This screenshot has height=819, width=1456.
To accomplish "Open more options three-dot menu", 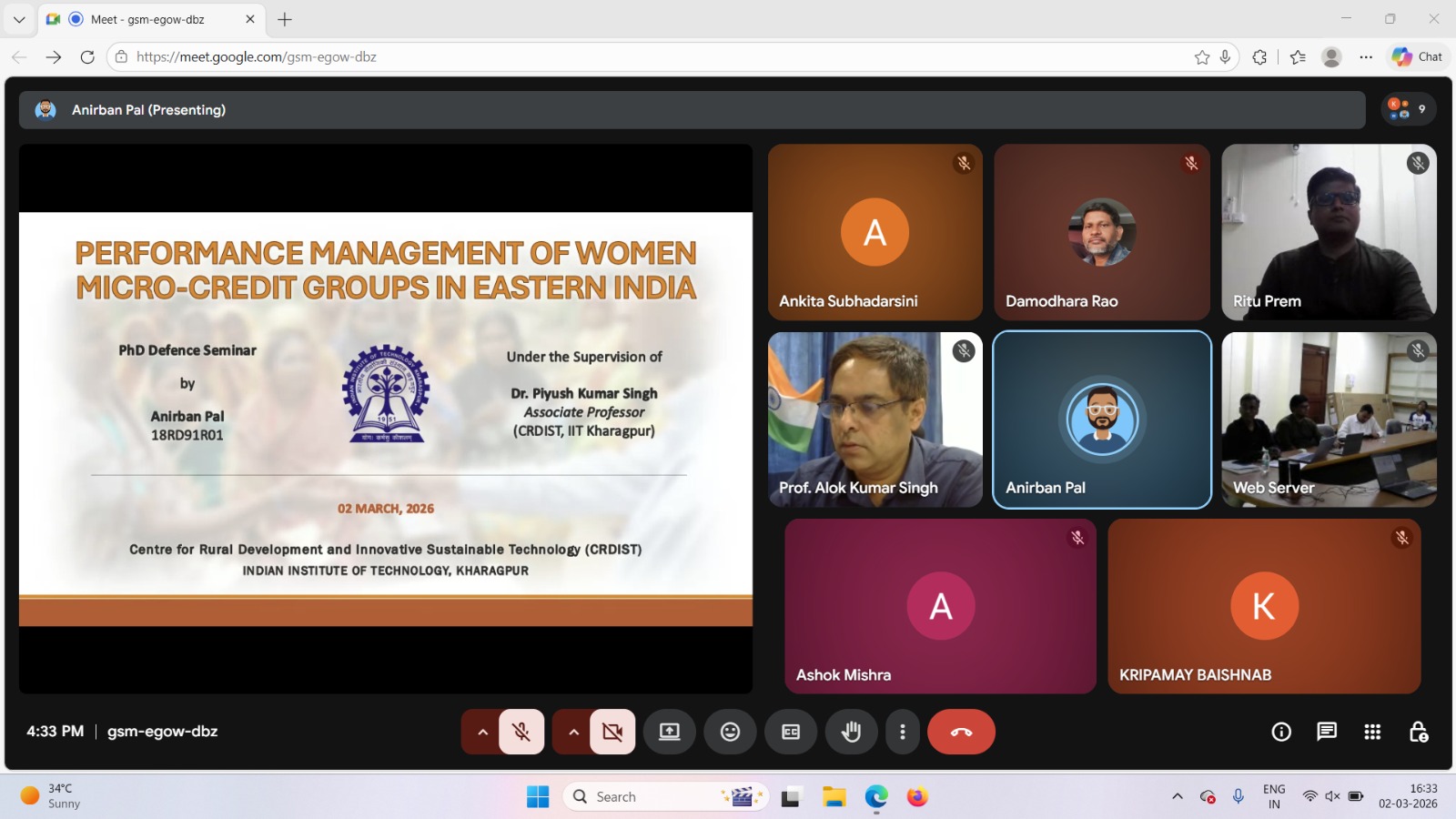I will [x=903, y=732].
